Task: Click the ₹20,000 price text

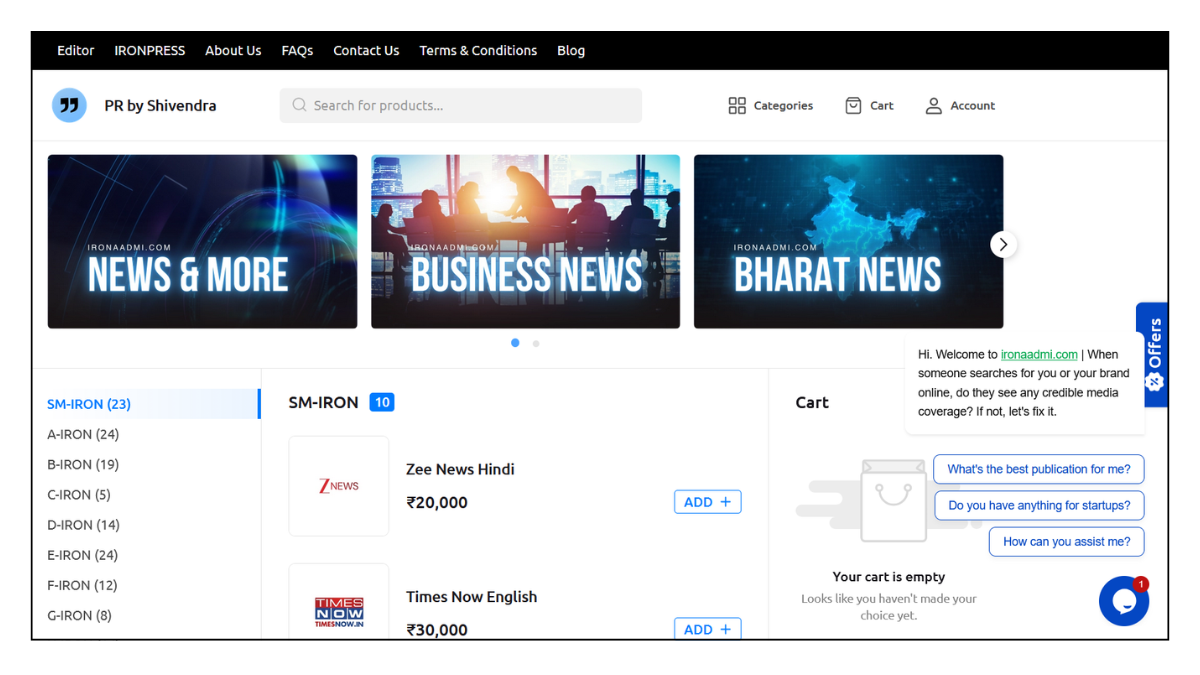Action: pyautogui.click(x=437, y=502)
